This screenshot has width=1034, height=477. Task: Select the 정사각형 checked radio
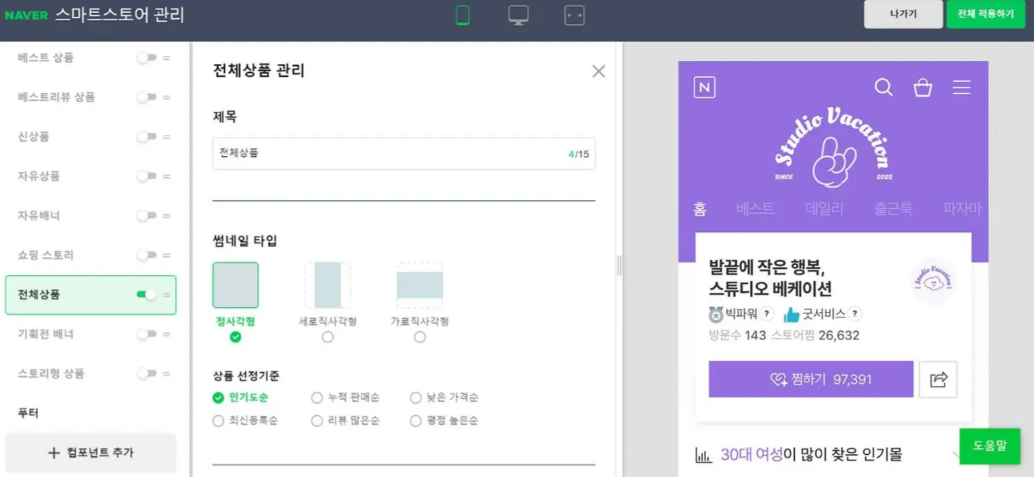coord(235,337)
